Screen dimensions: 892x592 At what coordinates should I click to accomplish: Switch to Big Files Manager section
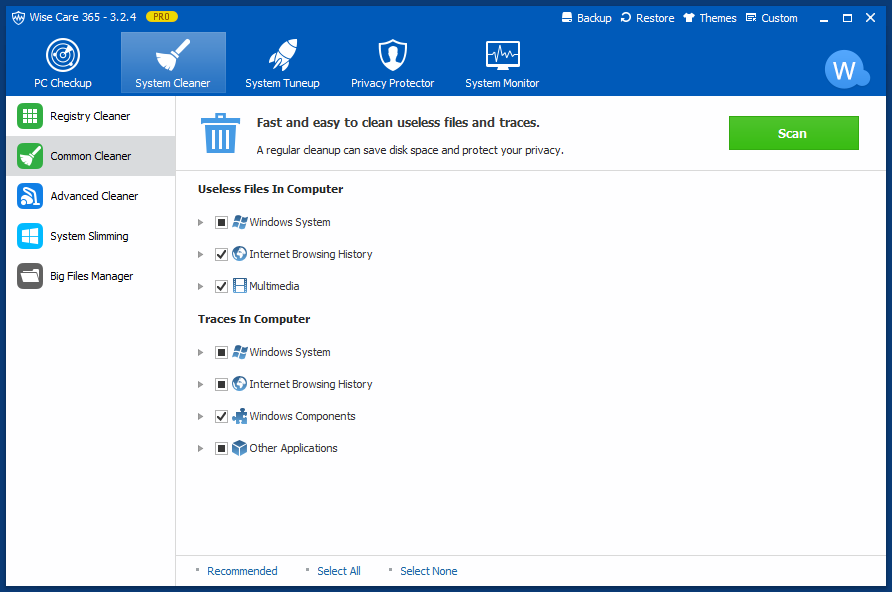click(x=90, y=276)
